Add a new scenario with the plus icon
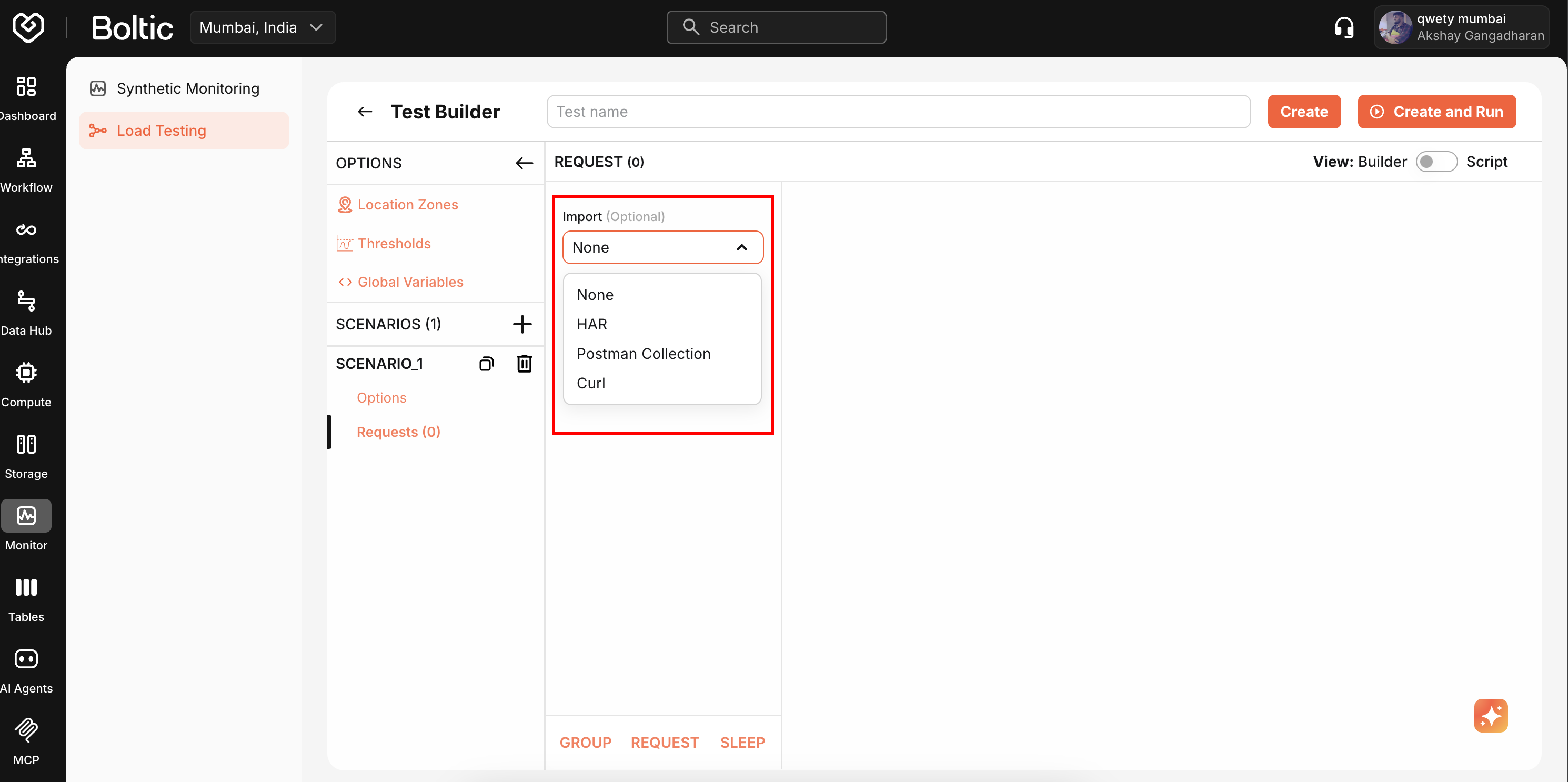 click(521, 324)
